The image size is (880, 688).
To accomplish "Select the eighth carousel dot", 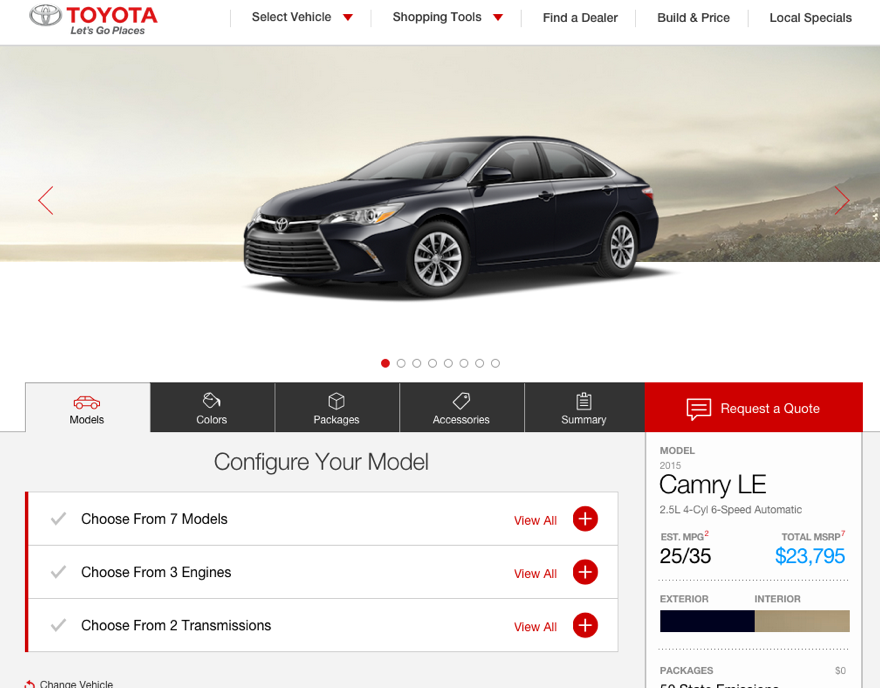I will pyautogui.click(x=495, y=363).
